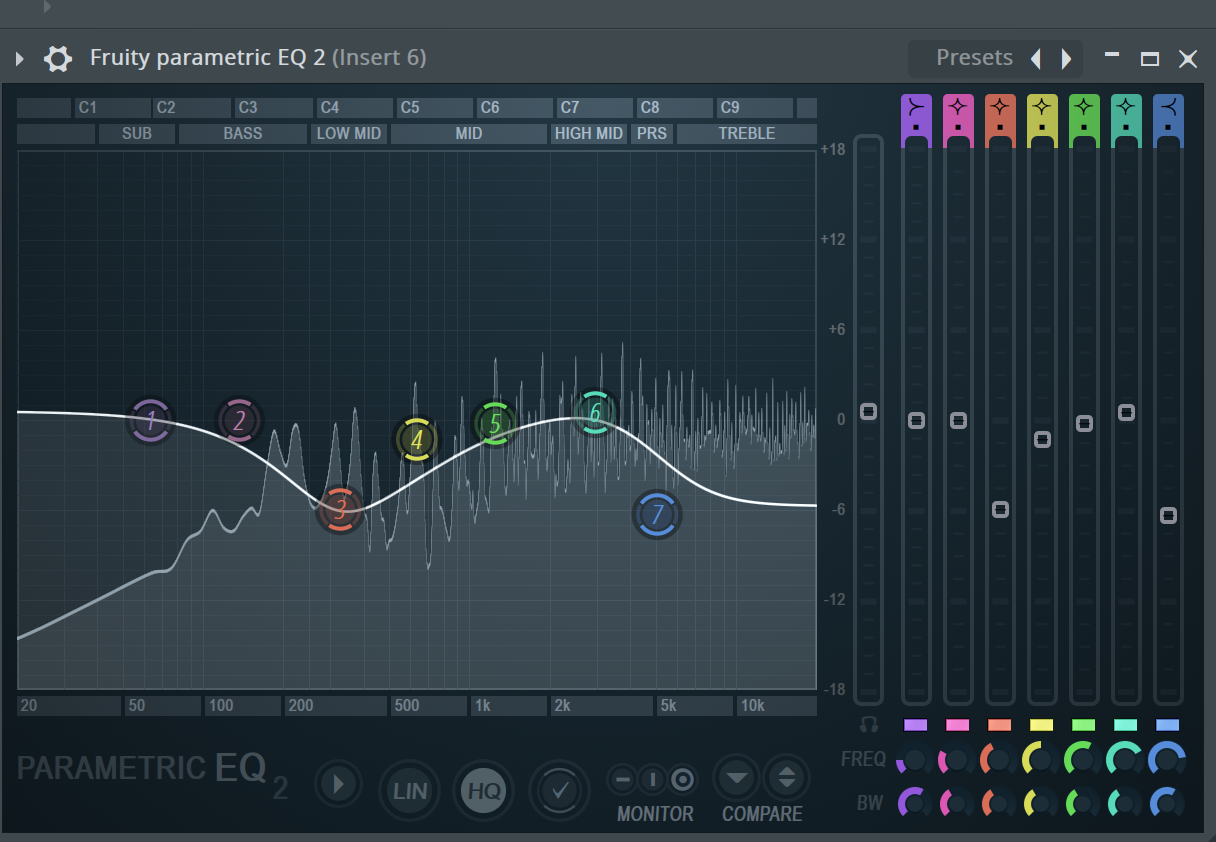
Task: Click the orange band 3 color swatch
Action: (1000, 725)
